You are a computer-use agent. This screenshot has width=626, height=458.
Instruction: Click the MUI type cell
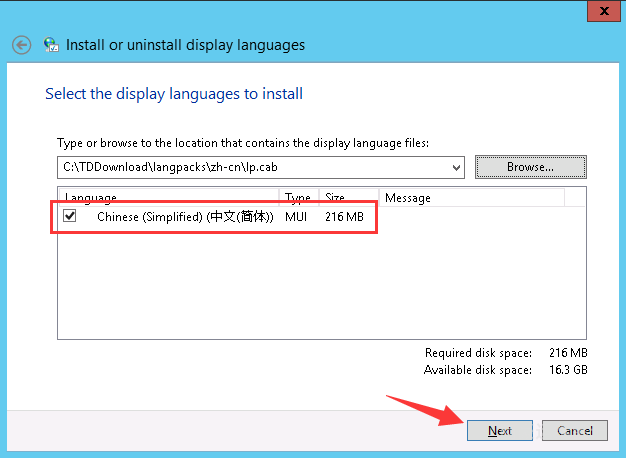(298, 216)
